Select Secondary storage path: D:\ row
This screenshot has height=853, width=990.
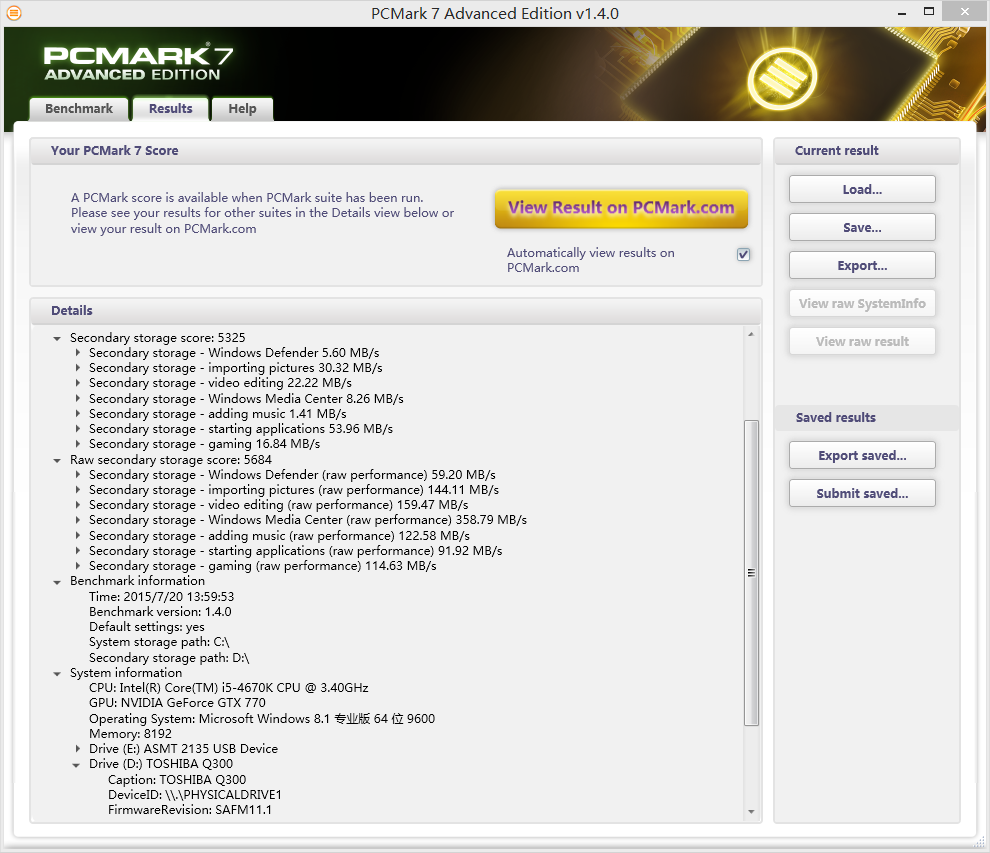pos(169,658)
